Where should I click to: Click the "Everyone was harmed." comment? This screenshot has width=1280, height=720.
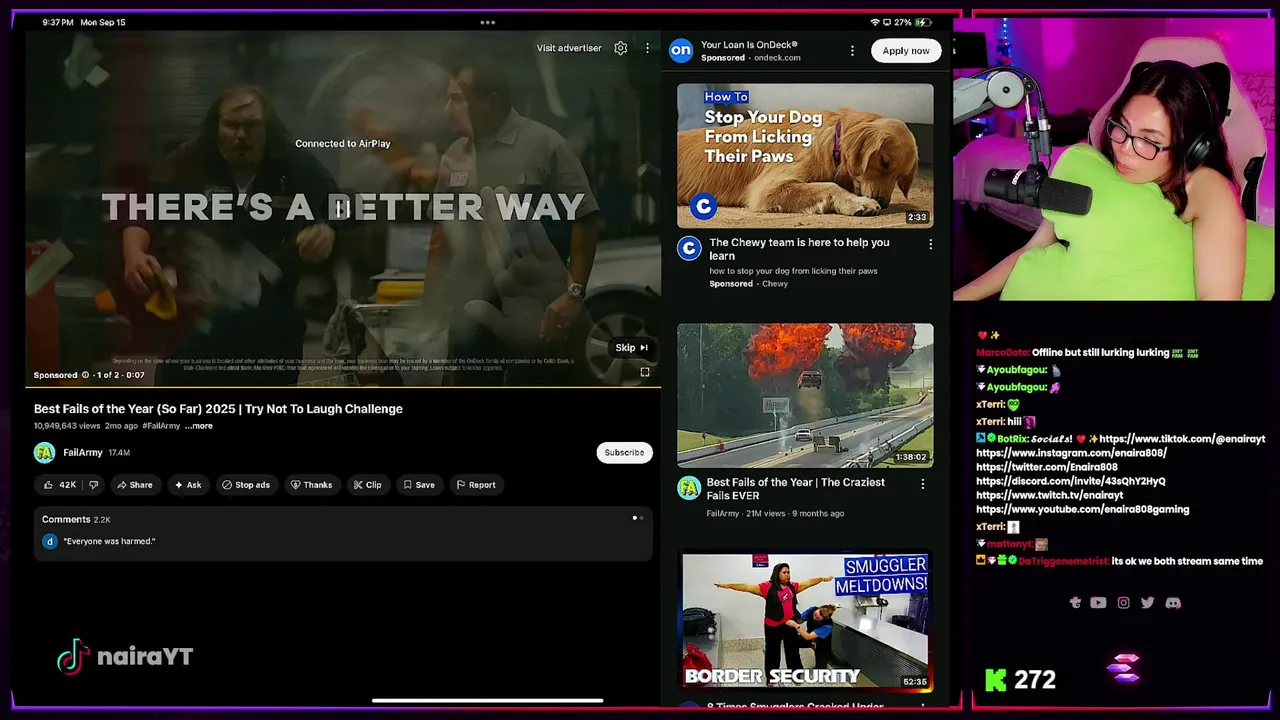(x=110, y=541)
